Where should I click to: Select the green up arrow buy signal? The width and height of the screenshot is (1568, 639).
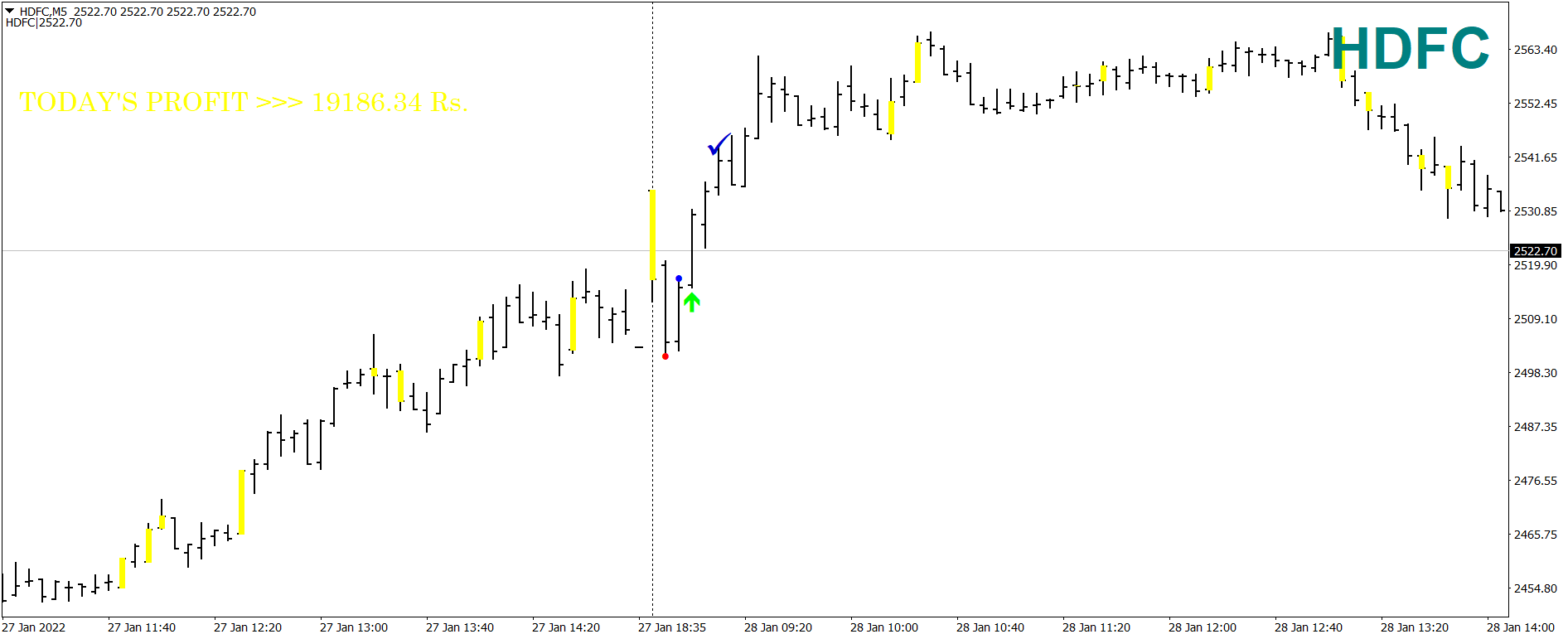(692, 303)
